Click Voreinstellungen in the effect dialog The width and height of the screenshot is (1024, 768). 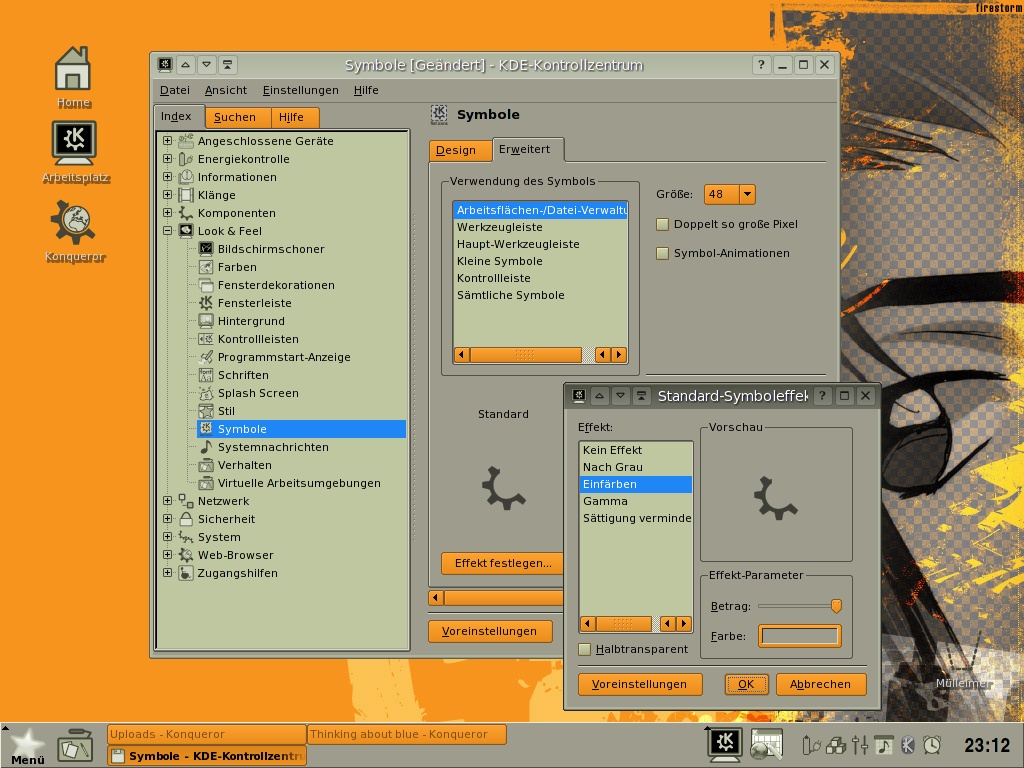click(x=640, y=684)
